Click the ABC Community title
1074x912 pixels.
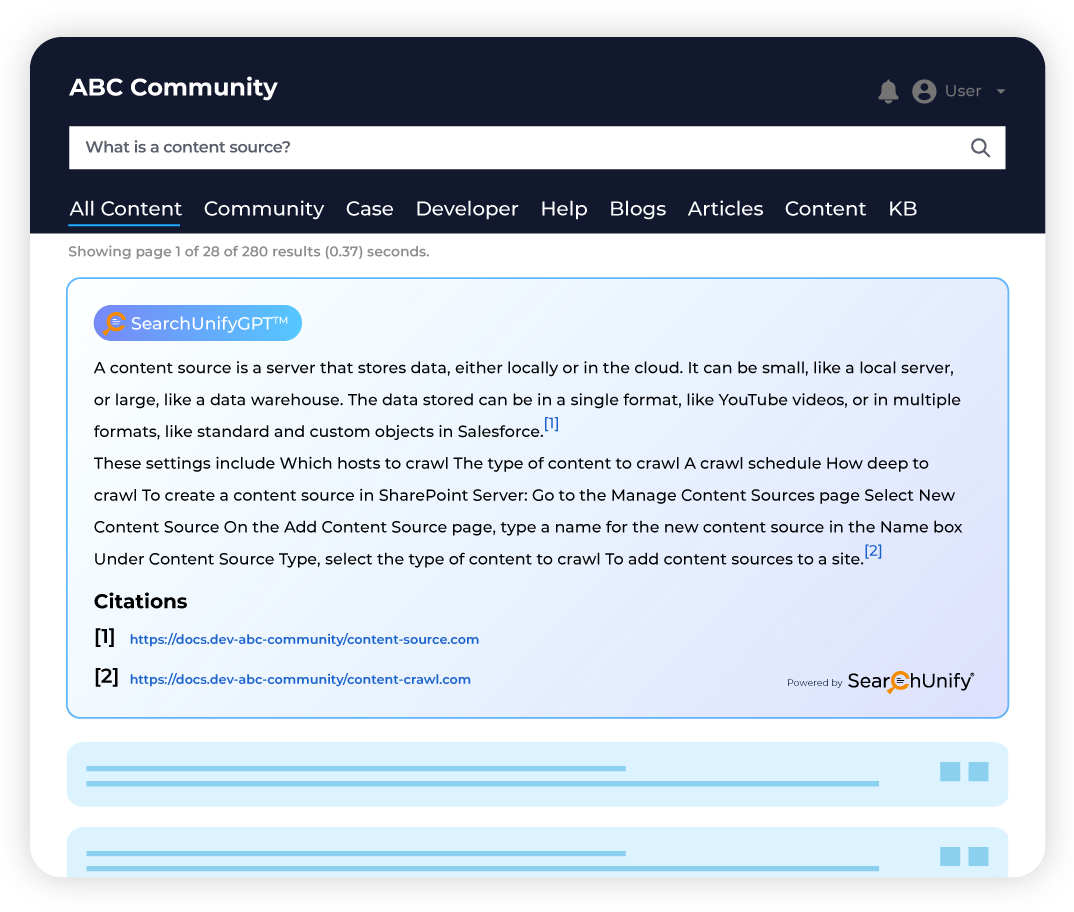click(x=173, y=87)
